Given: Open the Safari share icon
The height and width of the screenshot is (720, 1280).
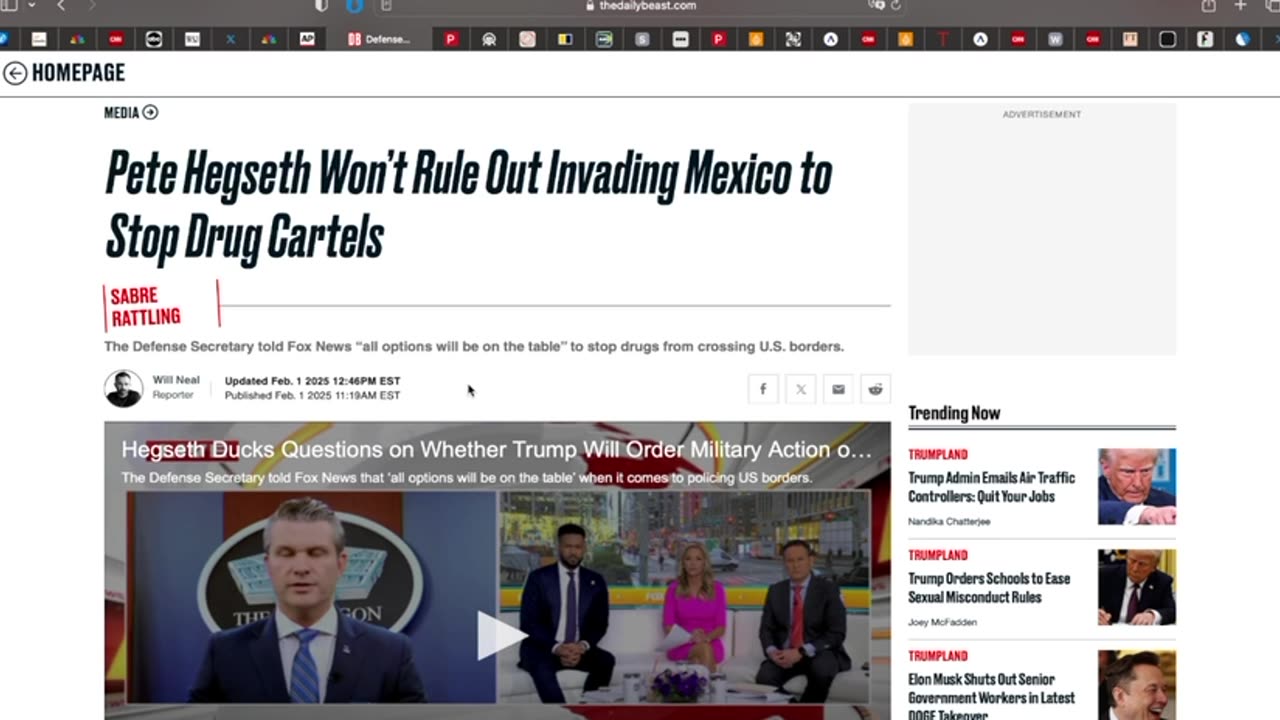Looking at the screenshot, I should click(1208, 6).
